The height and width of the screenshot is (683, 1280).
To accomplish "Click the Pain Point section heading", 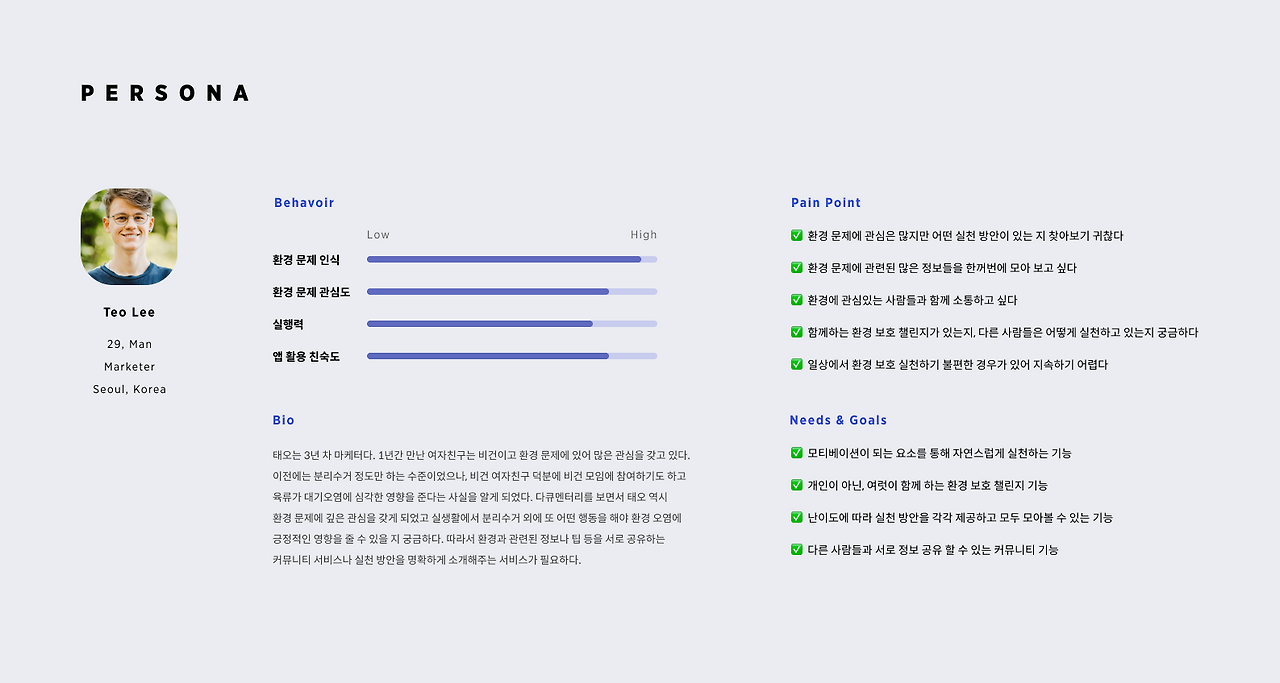I will coord(826,203).
